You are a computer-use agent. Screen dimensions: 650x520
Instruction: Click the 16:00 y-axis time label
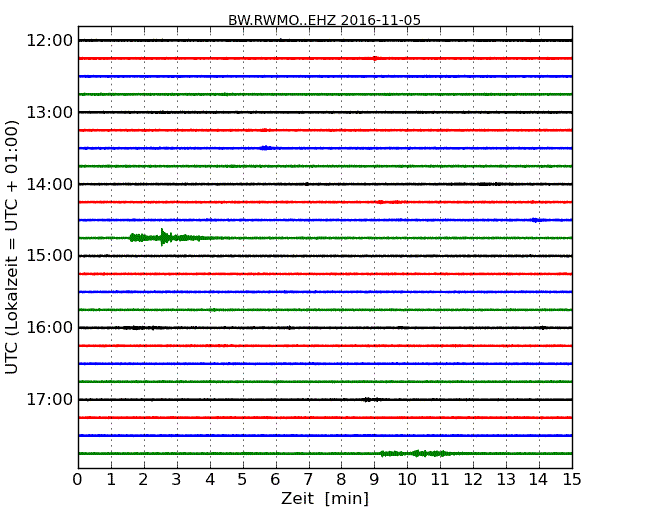[49, 328]
